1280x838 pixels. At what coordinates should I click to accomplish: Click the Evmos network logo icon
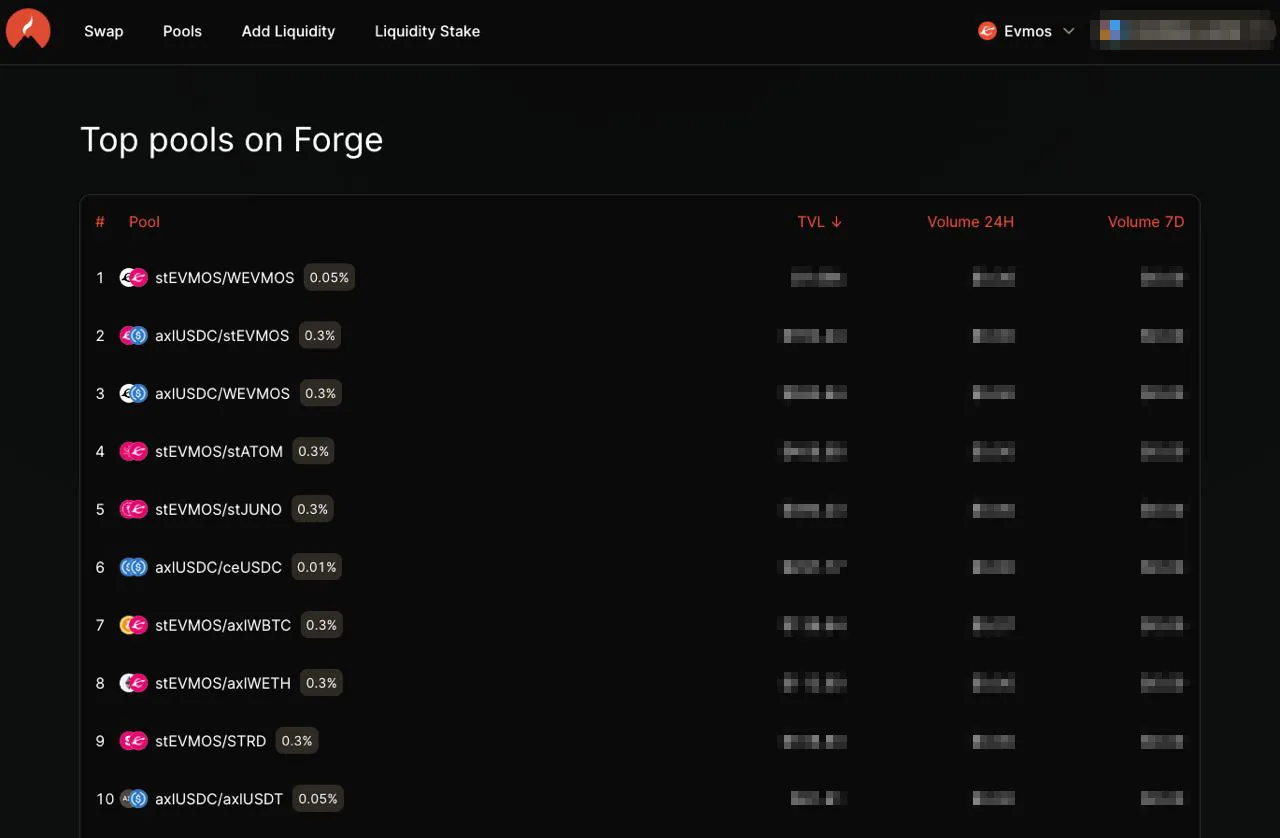(987, 31)
